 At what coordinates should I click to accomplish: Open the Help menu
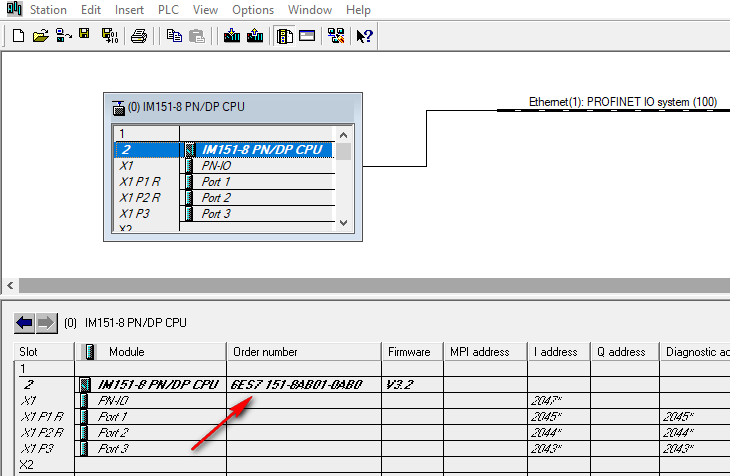358,10
